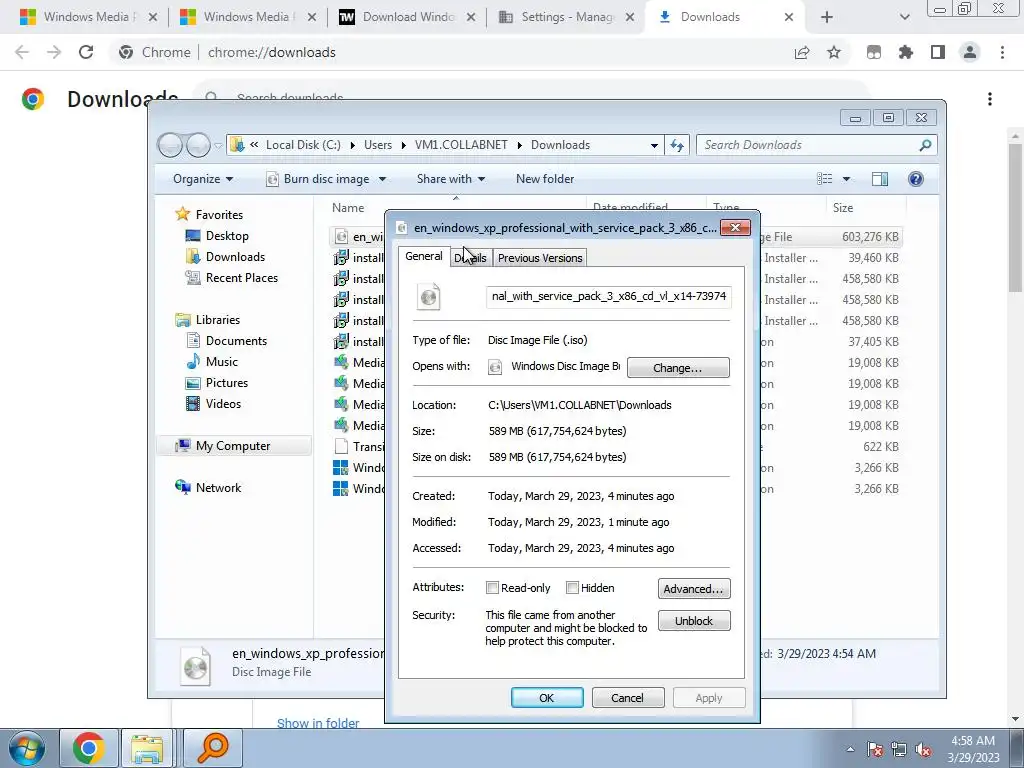Confirm the dialog with OK
Image resolution: width=1024 pixels, height=768 pixels.
(547, 698)
